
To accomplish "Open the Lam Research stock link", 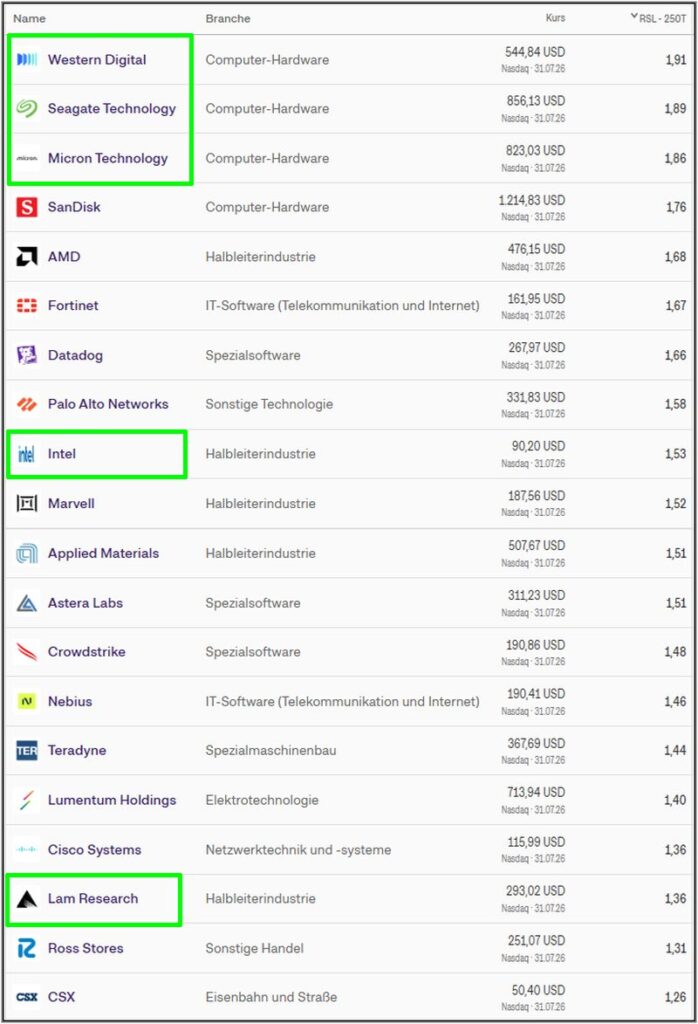I will 93,899.
